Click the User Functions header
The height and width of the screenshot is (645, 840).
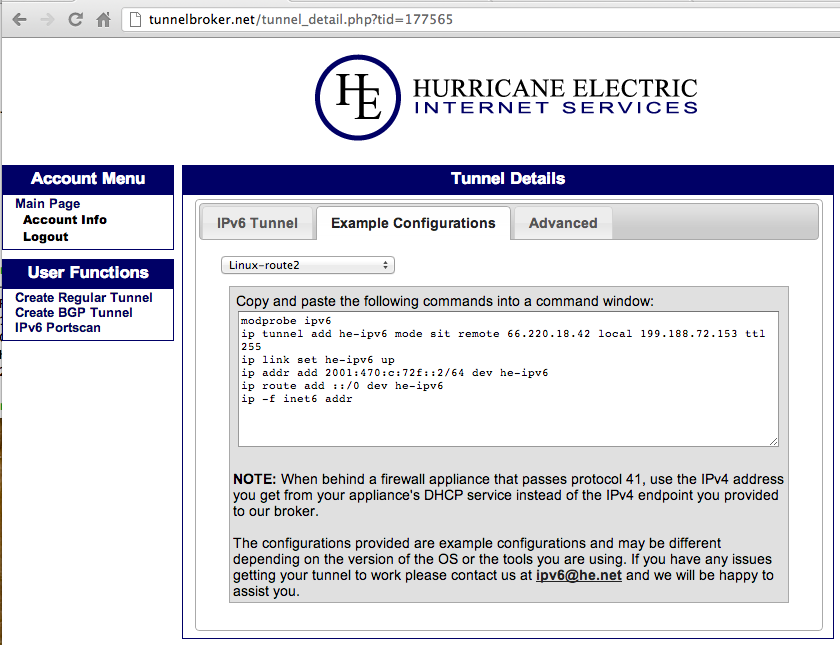coord(88,273)
